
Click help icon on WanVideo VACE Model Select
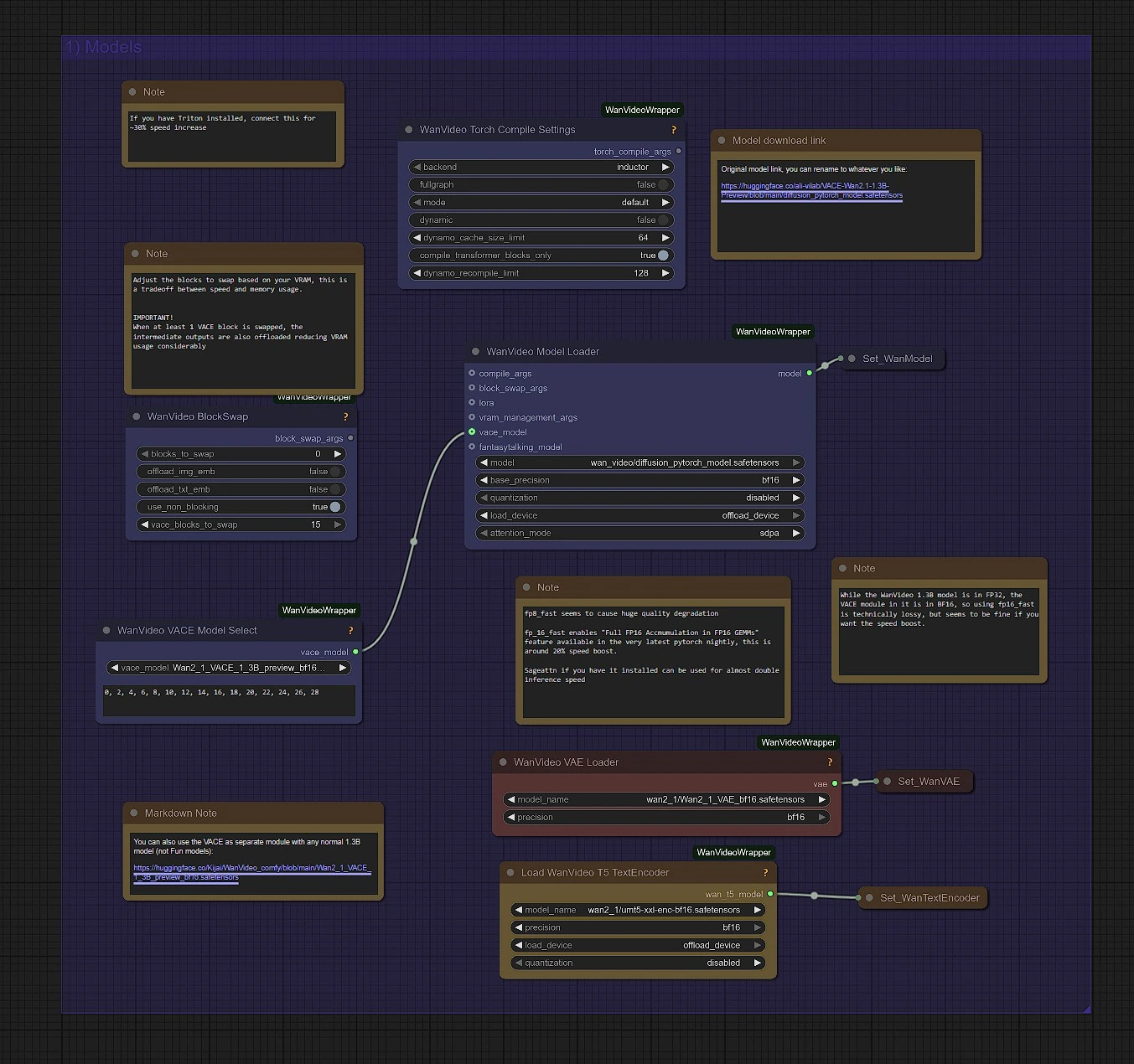pyautogui.click(x=350, y=631)
